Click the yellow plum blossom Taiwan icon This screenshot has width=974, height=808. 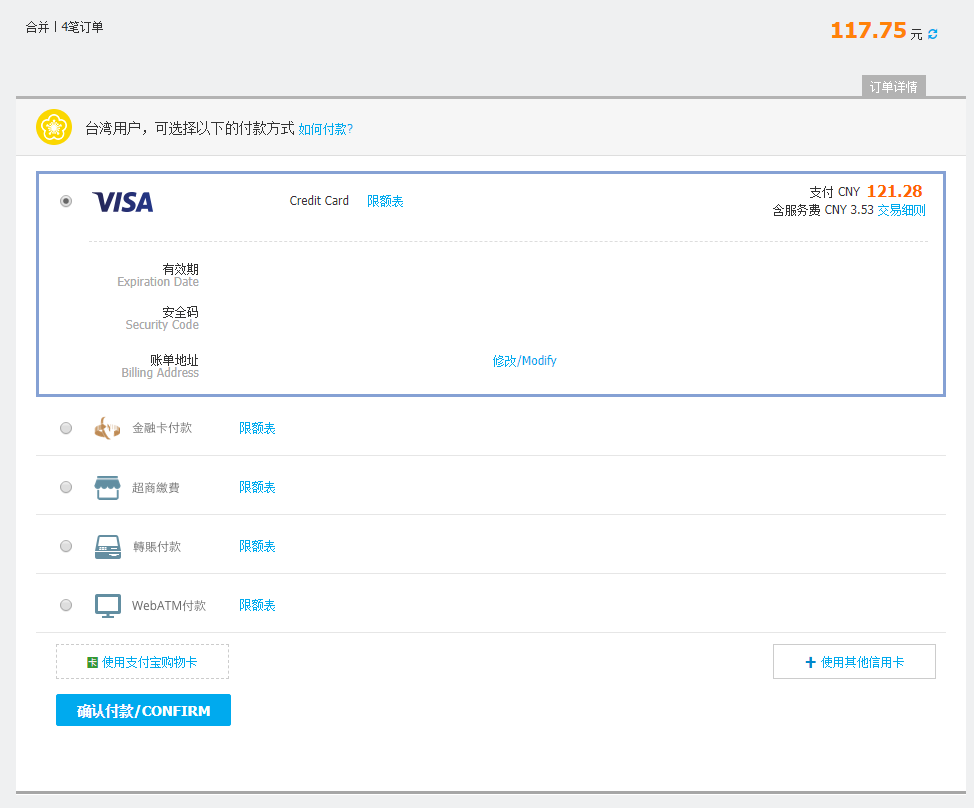tap(54, 127)
